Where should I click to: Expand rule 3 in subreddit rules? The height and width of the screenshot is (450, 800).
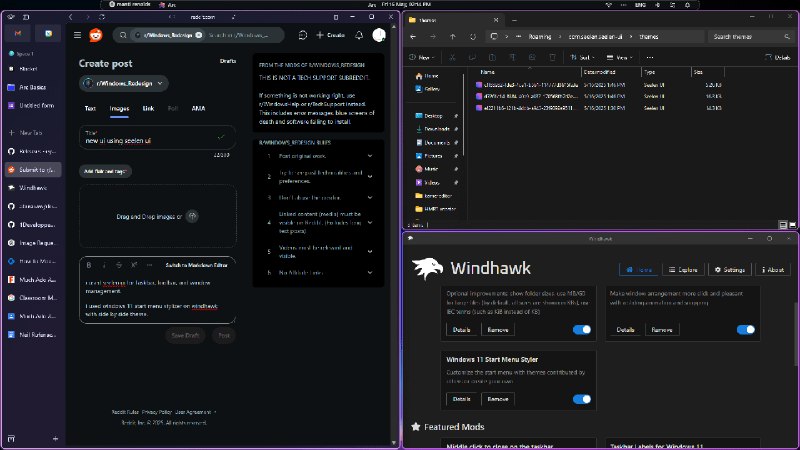370,197
